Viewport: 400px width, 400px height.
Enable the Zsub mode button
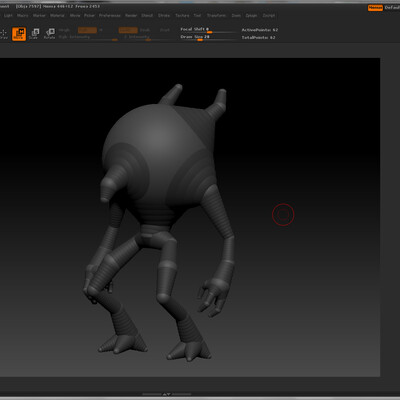pyautogui.click(x=145, y=30)
